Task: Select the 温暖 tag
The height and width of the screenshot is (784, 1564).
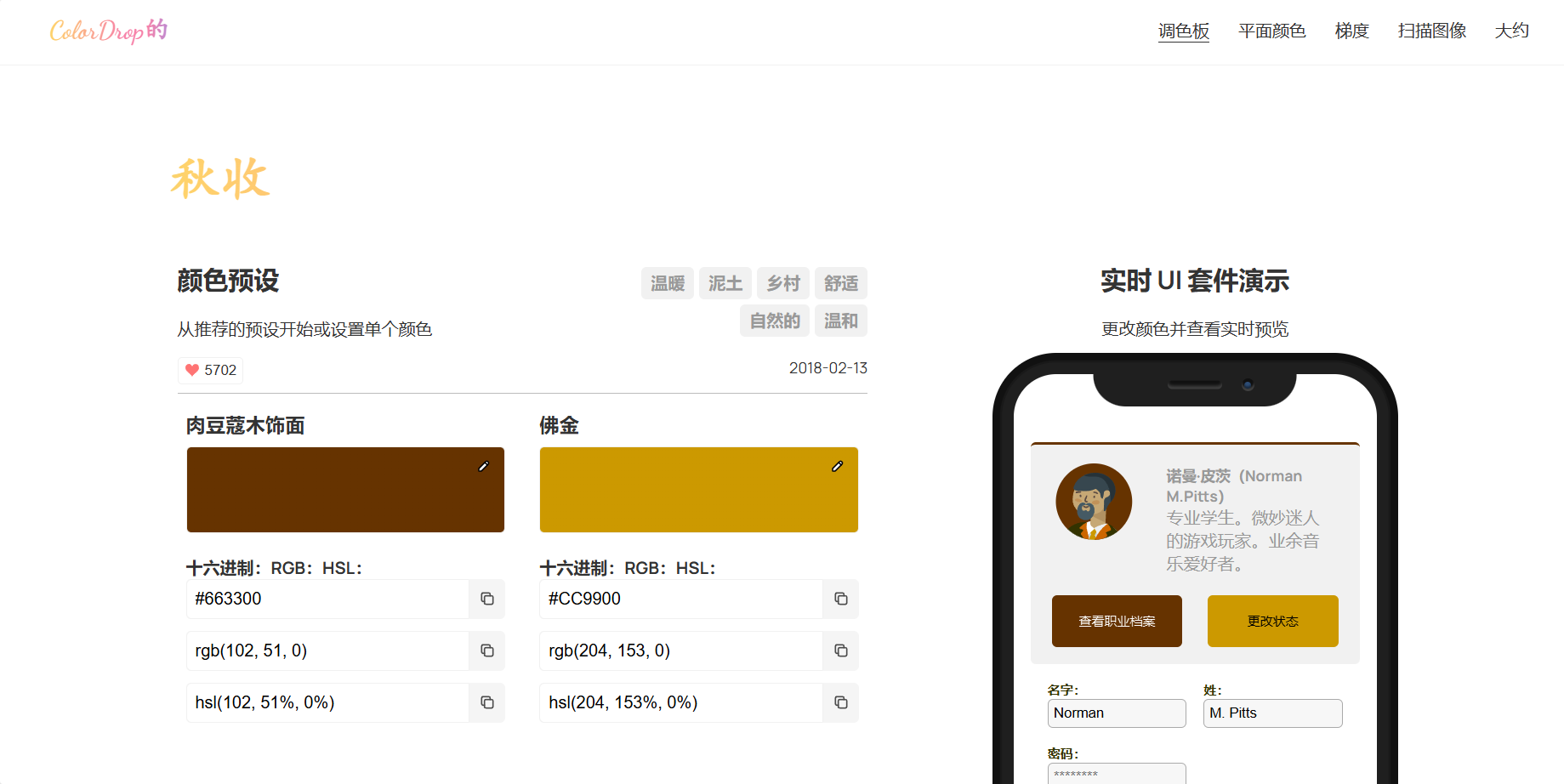Action: [x=668, y=283]
